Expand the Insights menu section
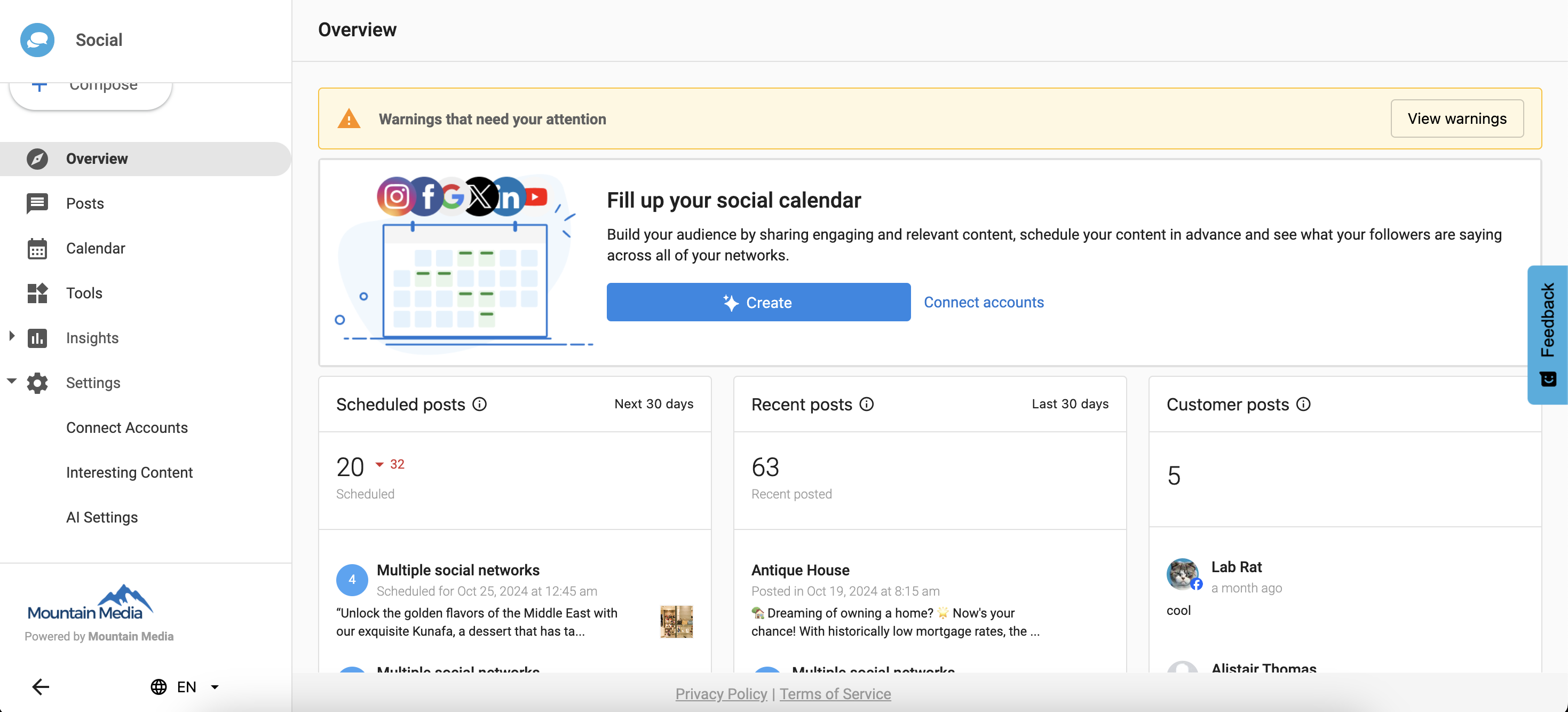Screen dimensions: 1568x712 (12, 336)
